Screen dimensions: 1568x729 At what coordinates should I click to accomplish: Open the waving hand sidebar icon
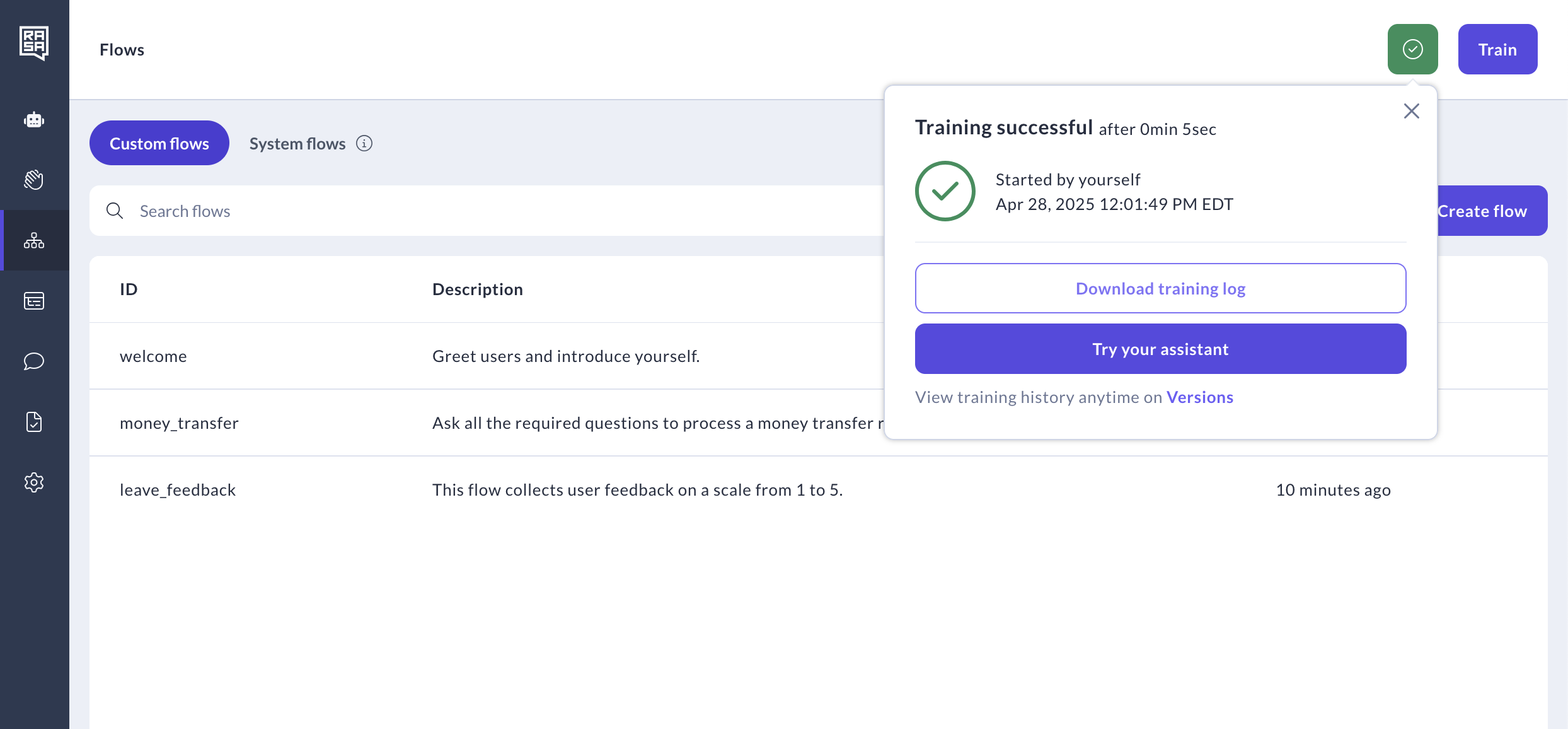coord(34,180)
